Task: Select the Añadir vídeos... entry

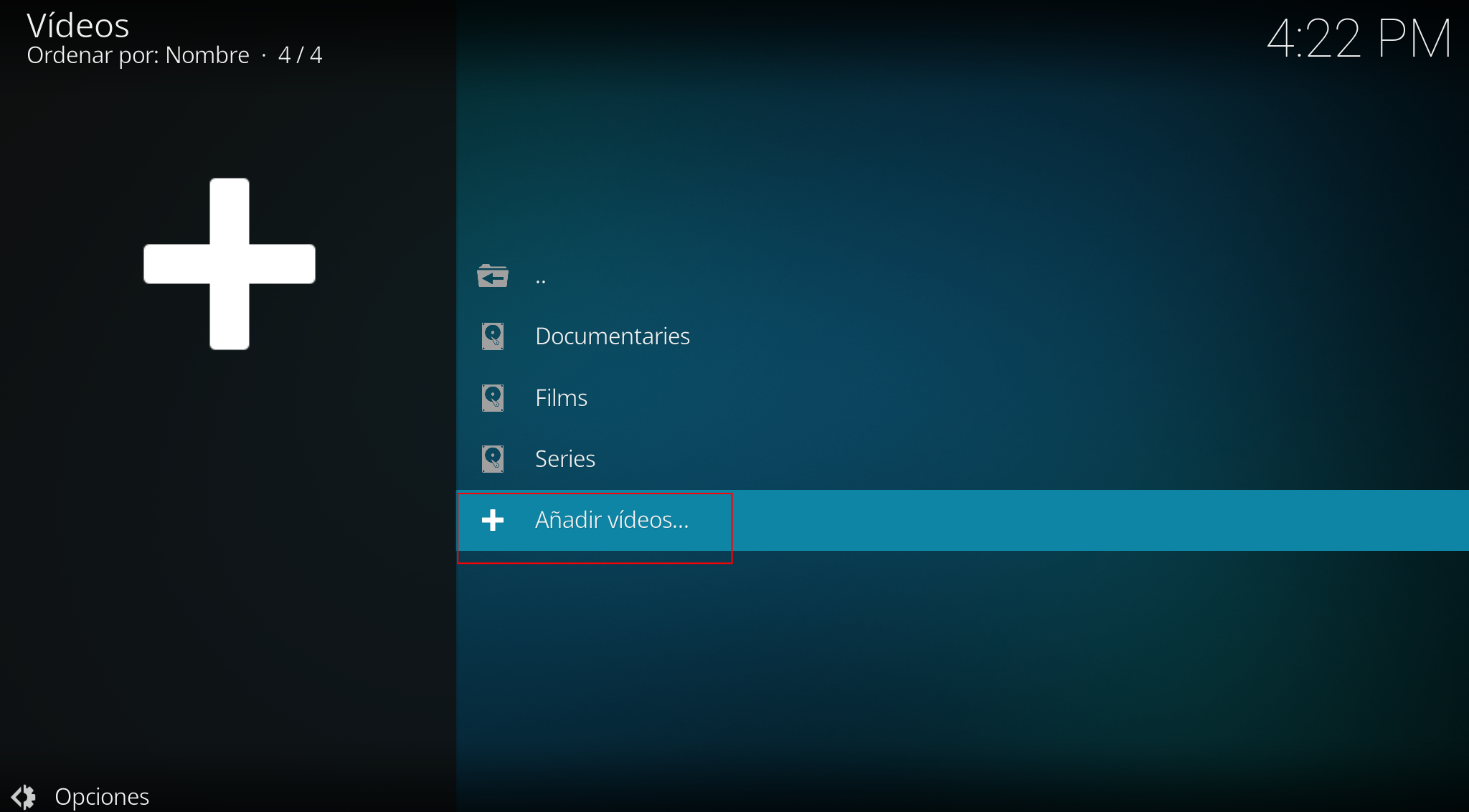Action: click(611, 520)
